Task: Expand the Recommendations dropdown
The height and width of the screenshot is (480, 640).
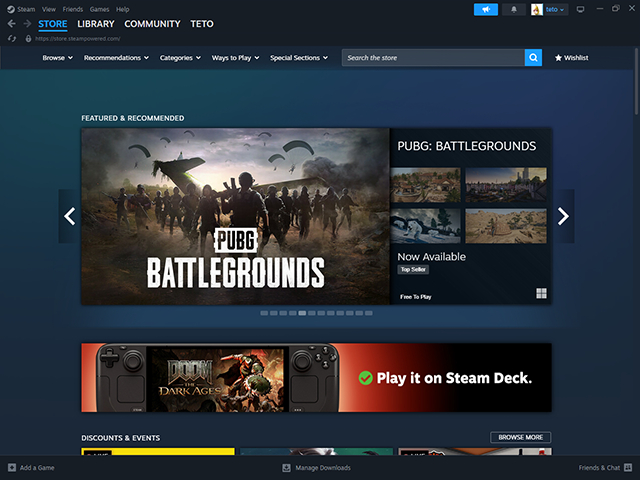Action: 116,58
